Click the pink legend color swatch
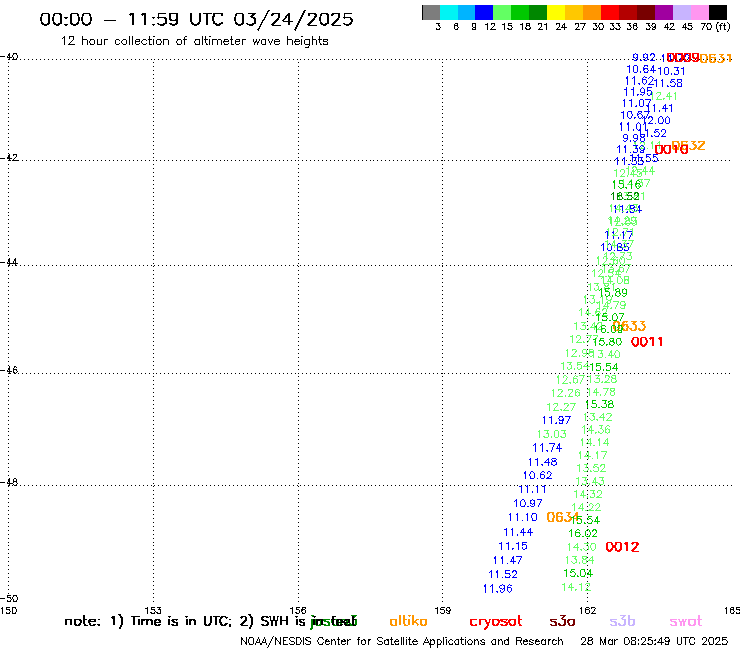Image resolution: width=740 pixels, height=650 pixels. tap(699, 12)
